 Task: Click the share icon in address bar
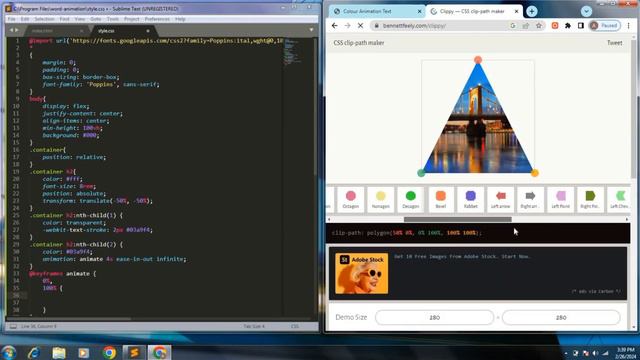coord(526,25)
